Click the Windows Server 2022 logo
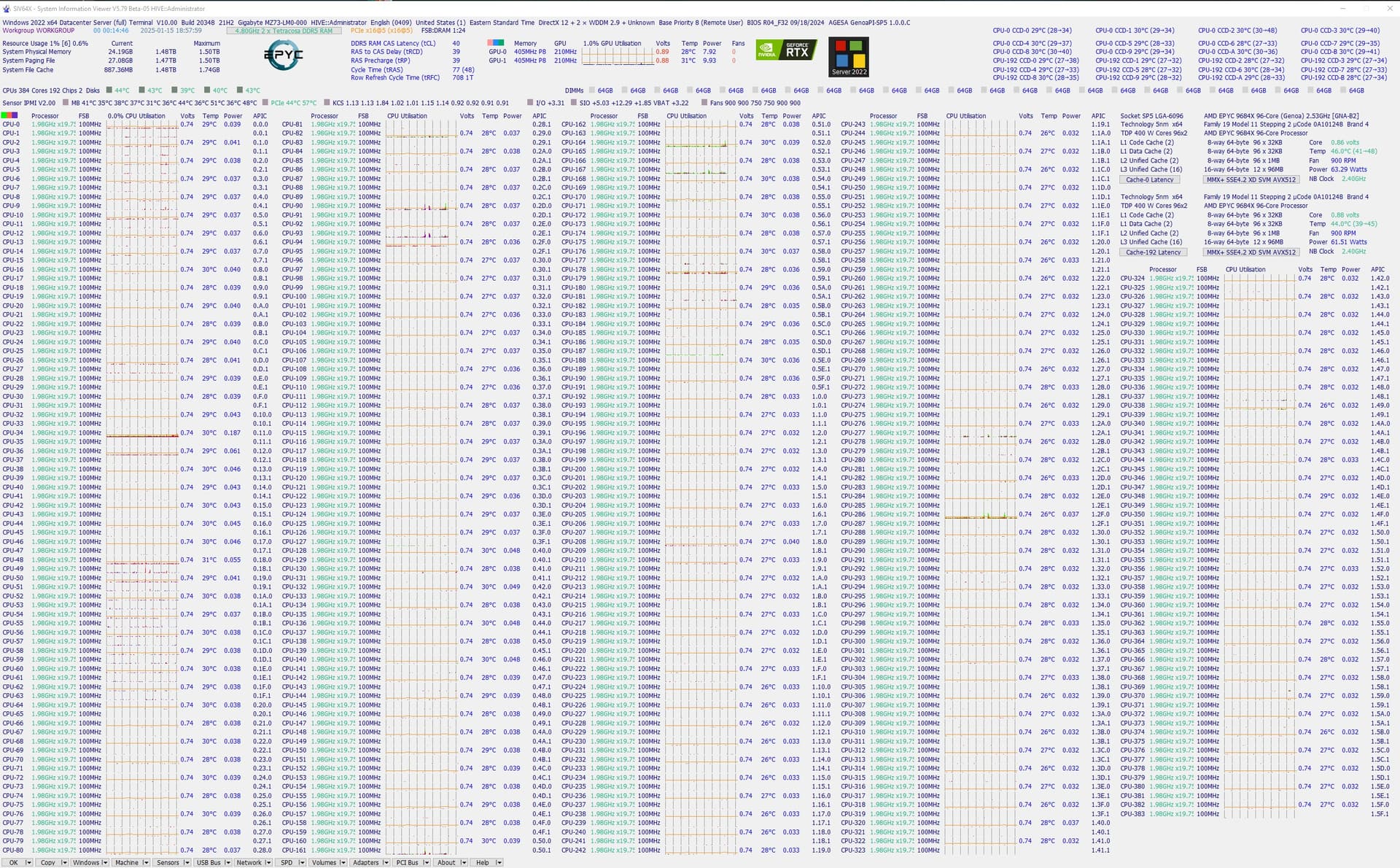Viewport: 1400px width, 868px height. pyautogui.click(x=849, y=57)
